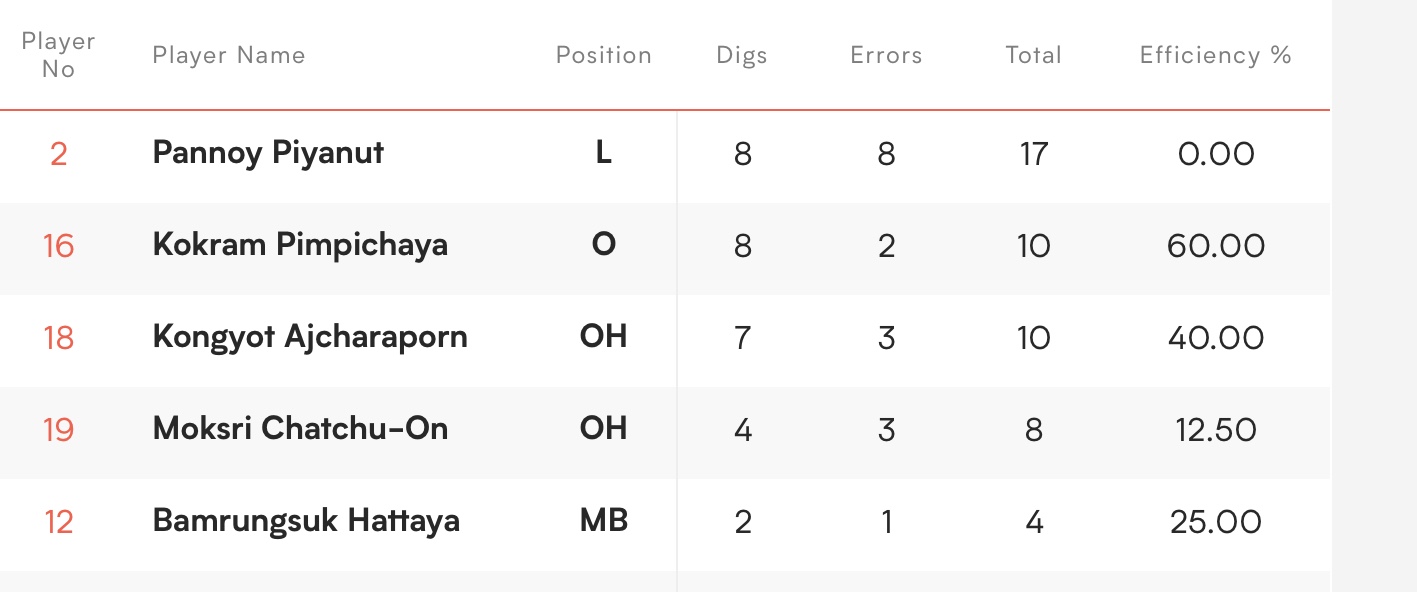Click the Player No column header

(x=58, y=55)
